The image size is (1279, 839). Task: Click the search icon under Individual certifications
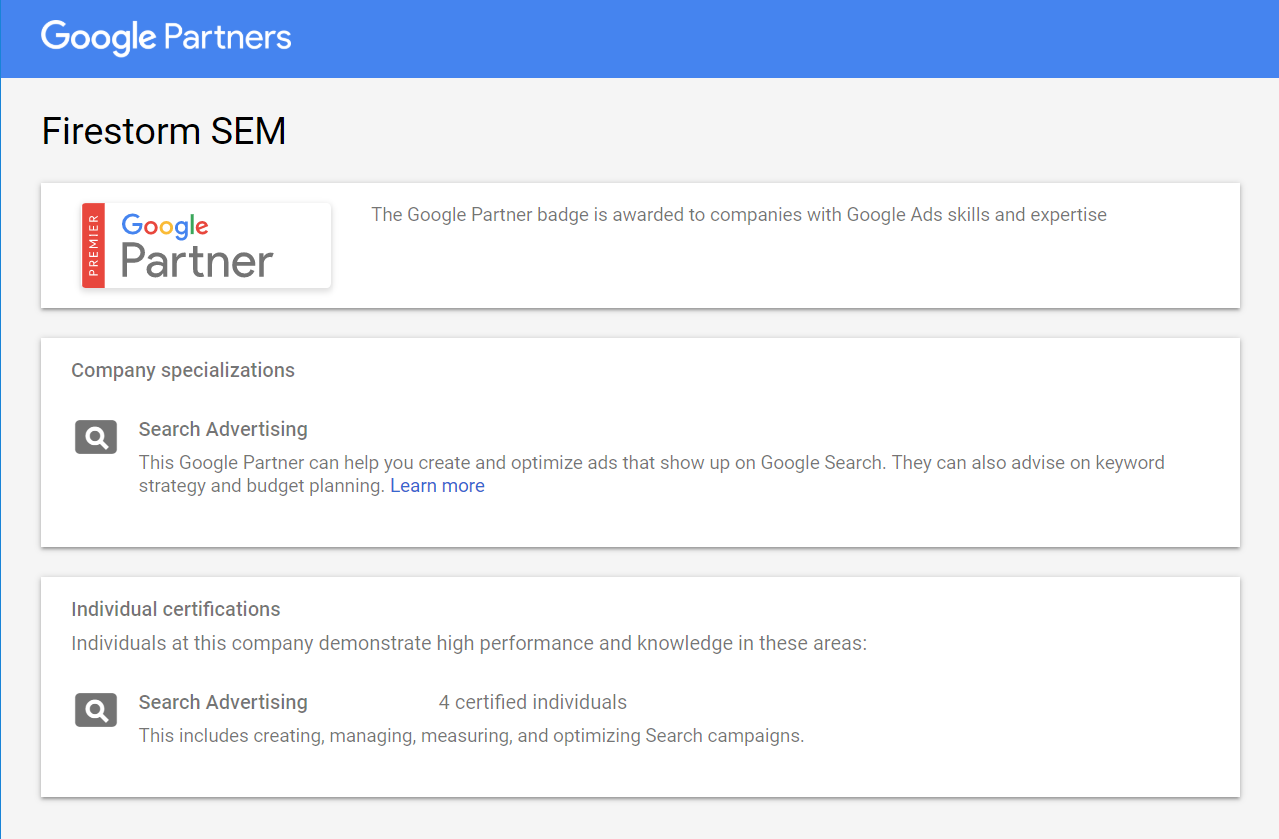(96, 710)
